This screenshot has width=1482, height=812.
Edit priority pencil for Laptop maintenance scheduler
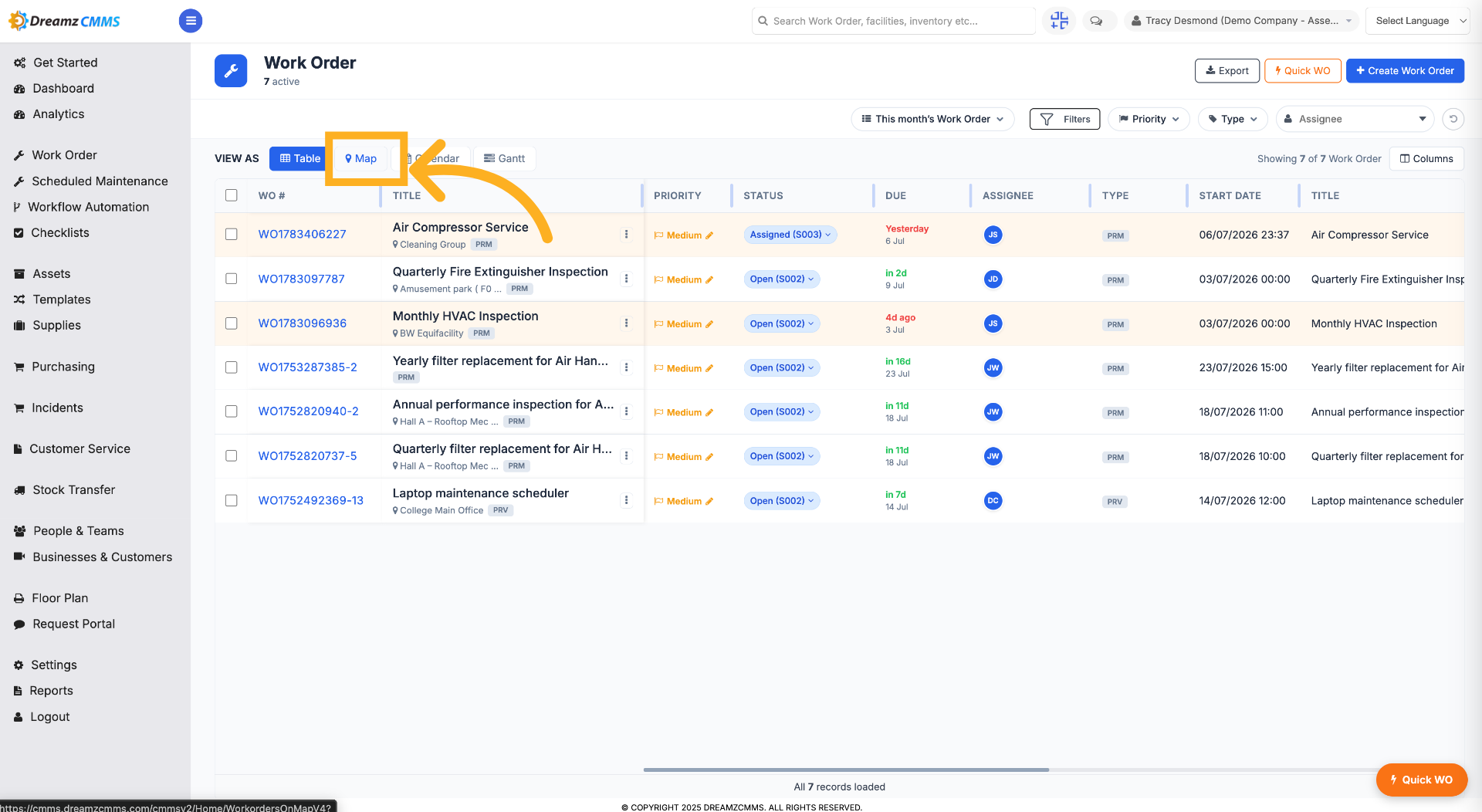tap(709, 501)
